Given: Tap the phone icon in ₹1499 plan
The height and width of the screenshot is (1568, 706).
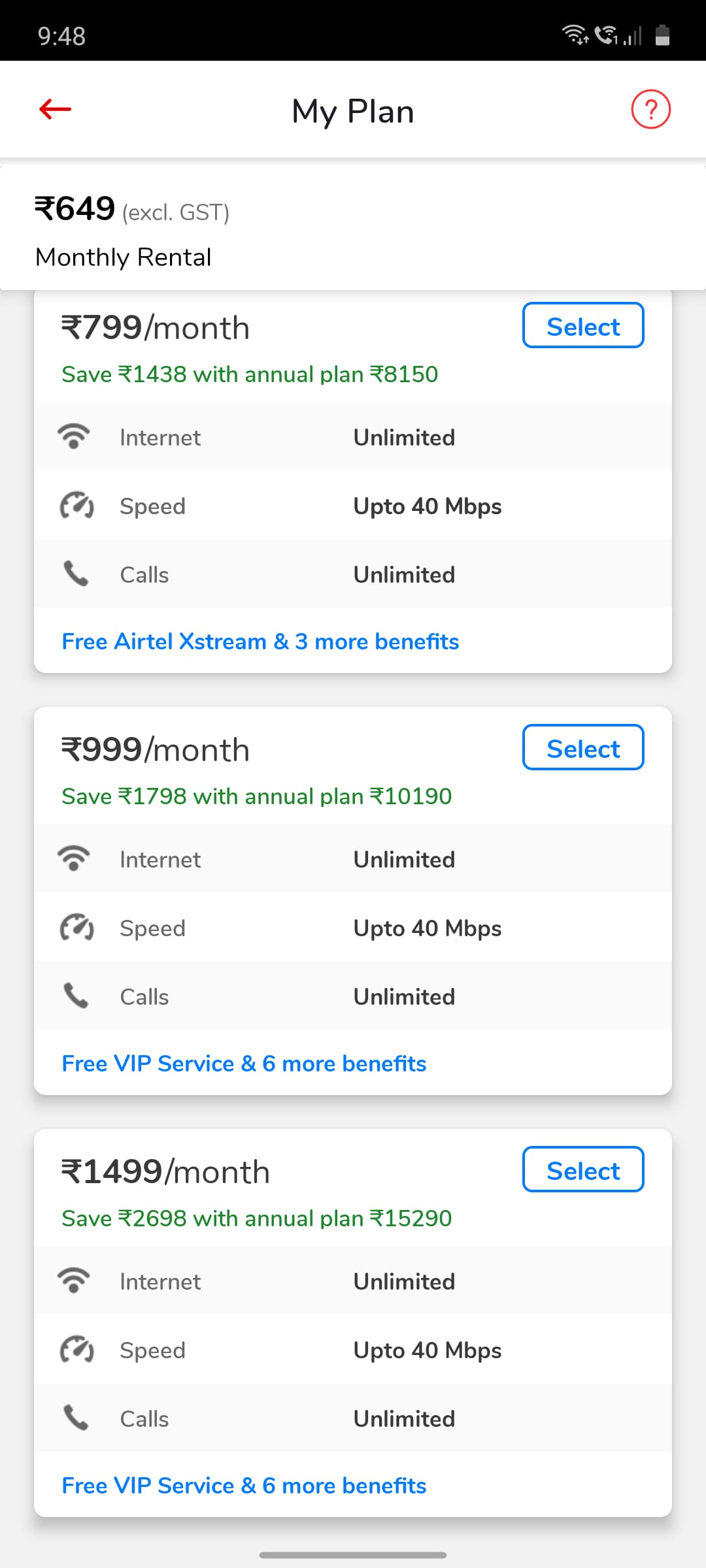Looking at the screenshot, I should [76, 1418].
